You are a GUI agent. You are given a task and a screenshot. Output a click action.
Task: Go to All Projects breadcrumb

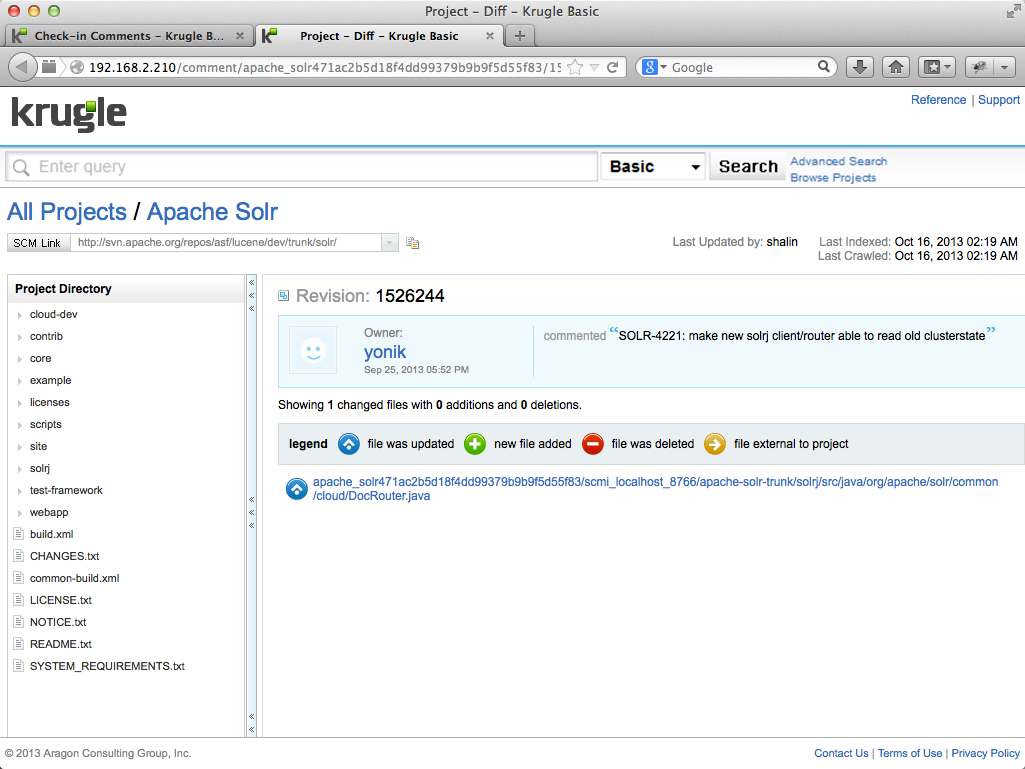point(67,212)
